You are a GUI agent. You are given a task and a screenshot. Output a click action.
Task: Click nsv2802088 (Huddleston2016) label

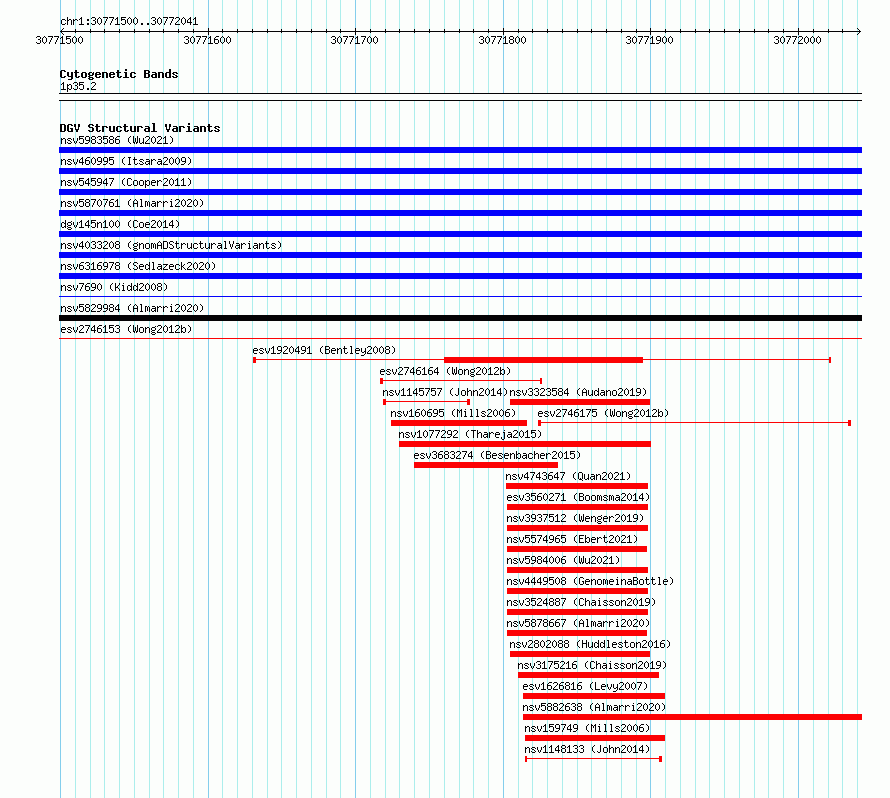point(590,644)
